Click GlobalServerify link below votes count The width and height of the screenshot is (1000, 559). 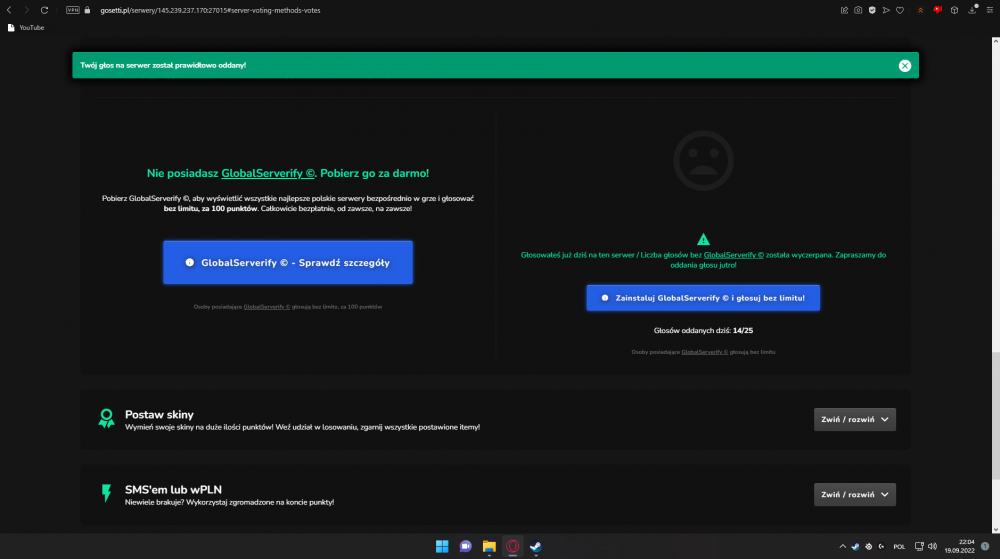click(704, 352)
